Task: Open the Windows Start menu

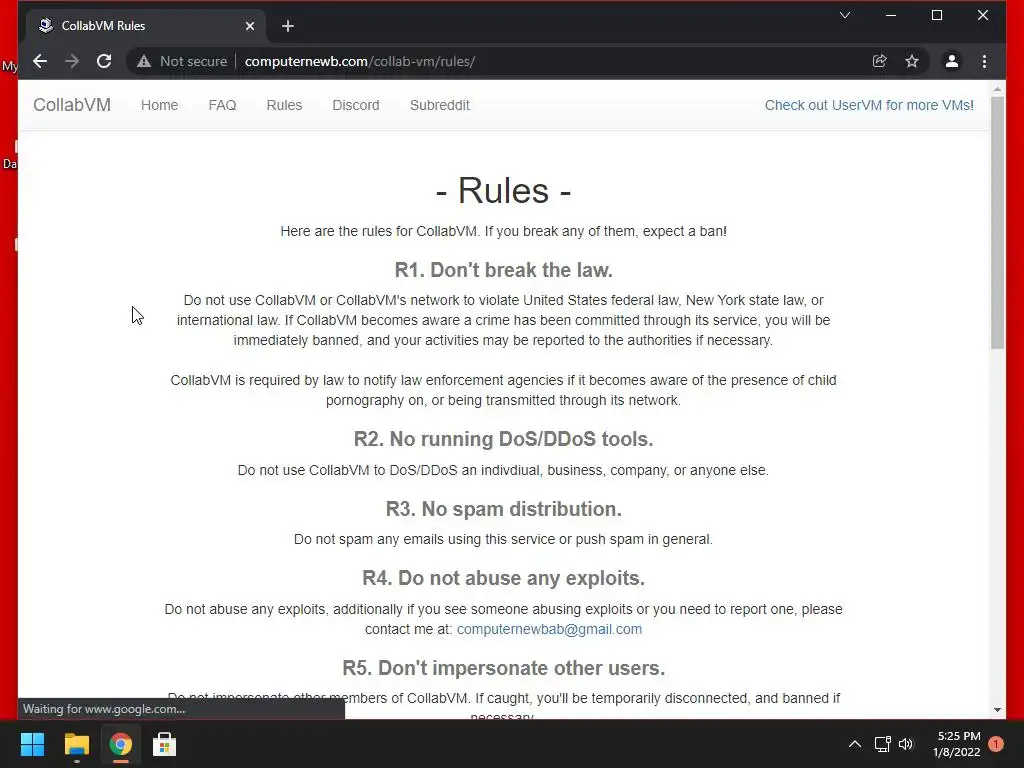Action: [x=32, y=744]
